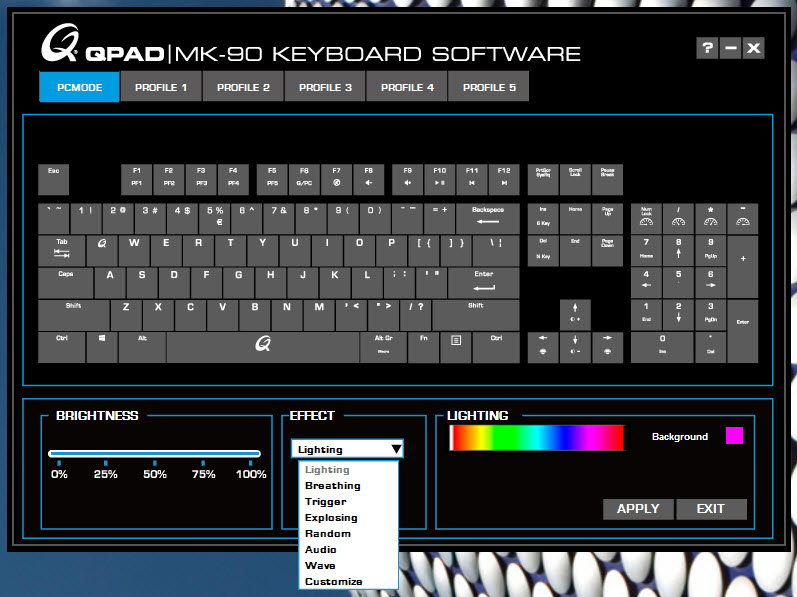Open PROFILE 2 tab
This screenshot has width=797, height=597.
point(243,87)
